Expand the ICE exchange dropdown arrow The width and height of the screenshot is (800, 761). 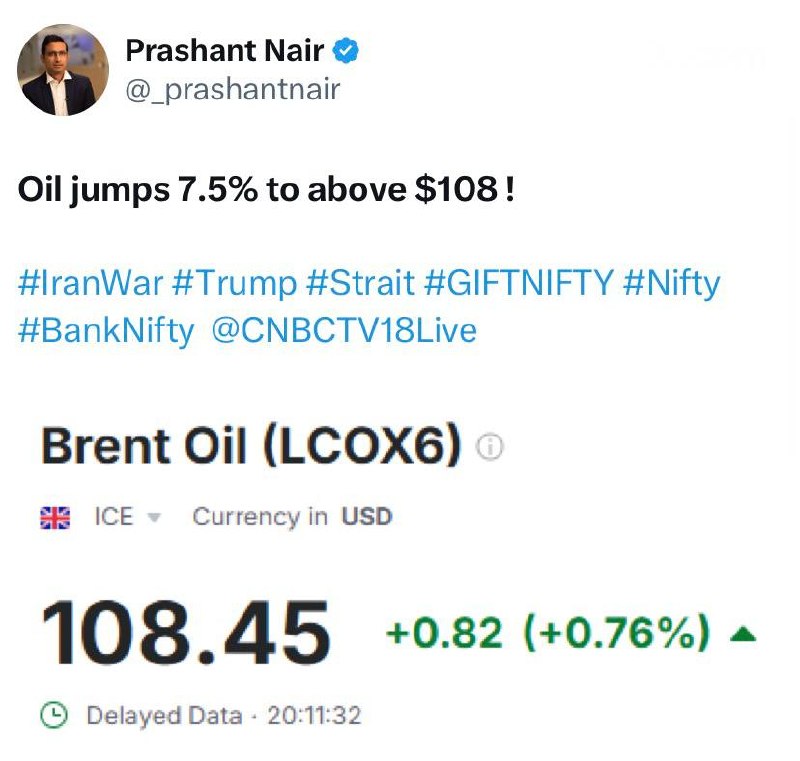(x=154, y=518)
